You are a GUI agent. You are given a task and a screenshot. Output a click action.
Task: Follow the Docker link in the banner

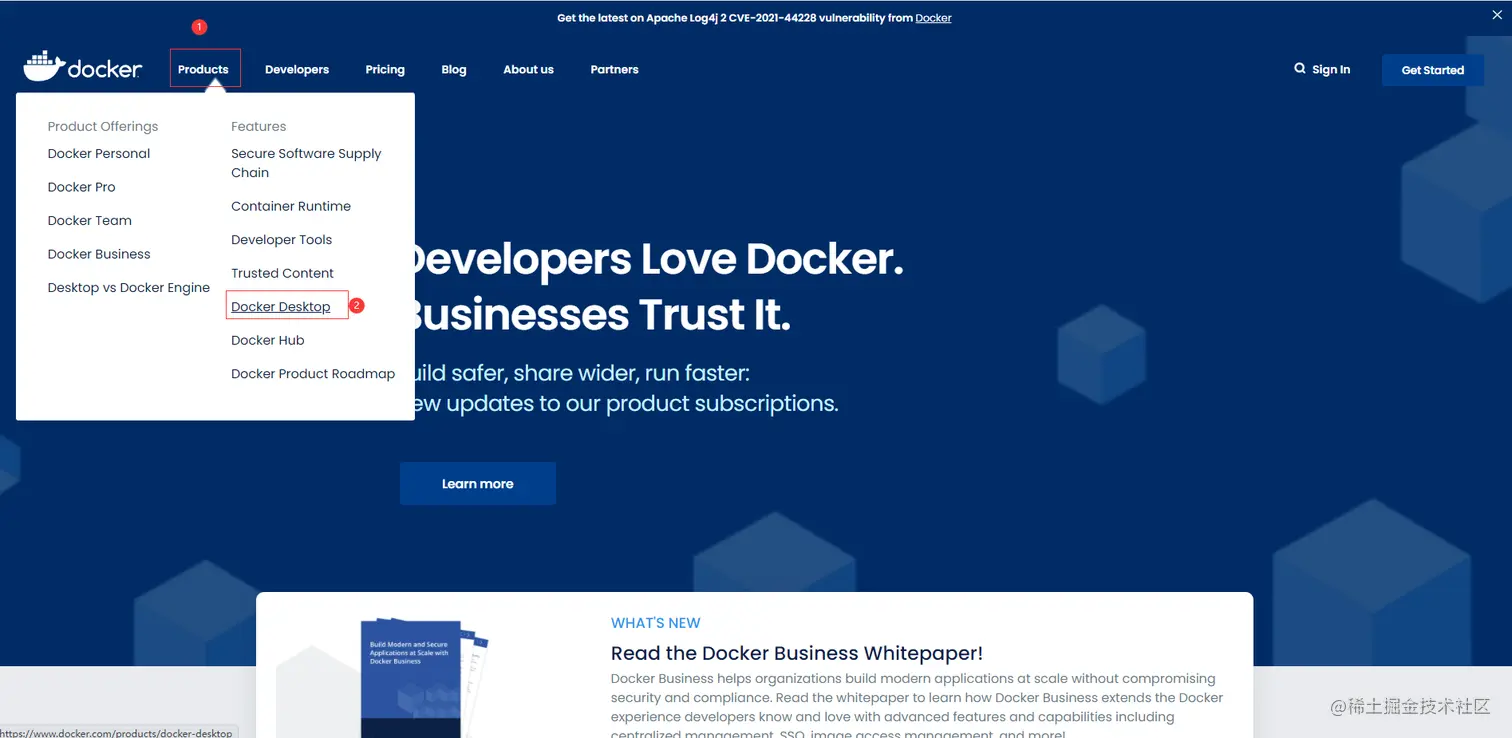(x=933, y=18)
